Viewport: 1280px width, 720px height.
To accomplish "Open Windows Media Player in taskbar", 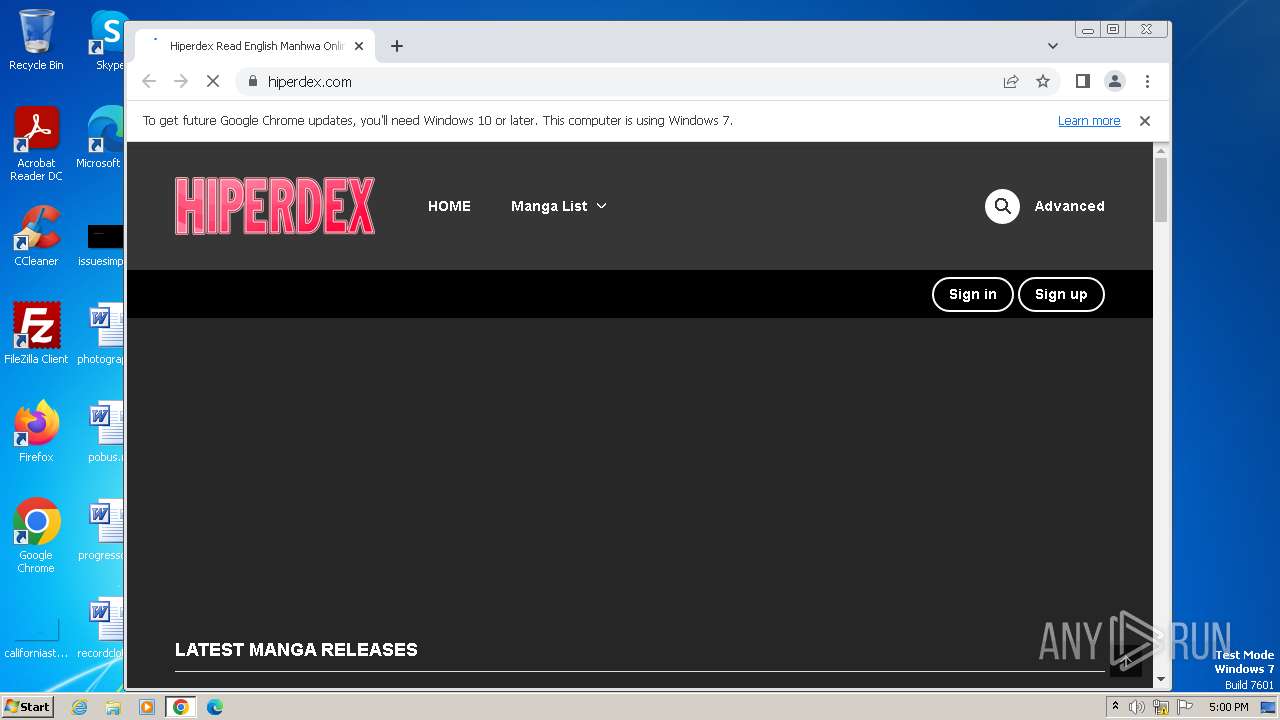I will (147, 707).
